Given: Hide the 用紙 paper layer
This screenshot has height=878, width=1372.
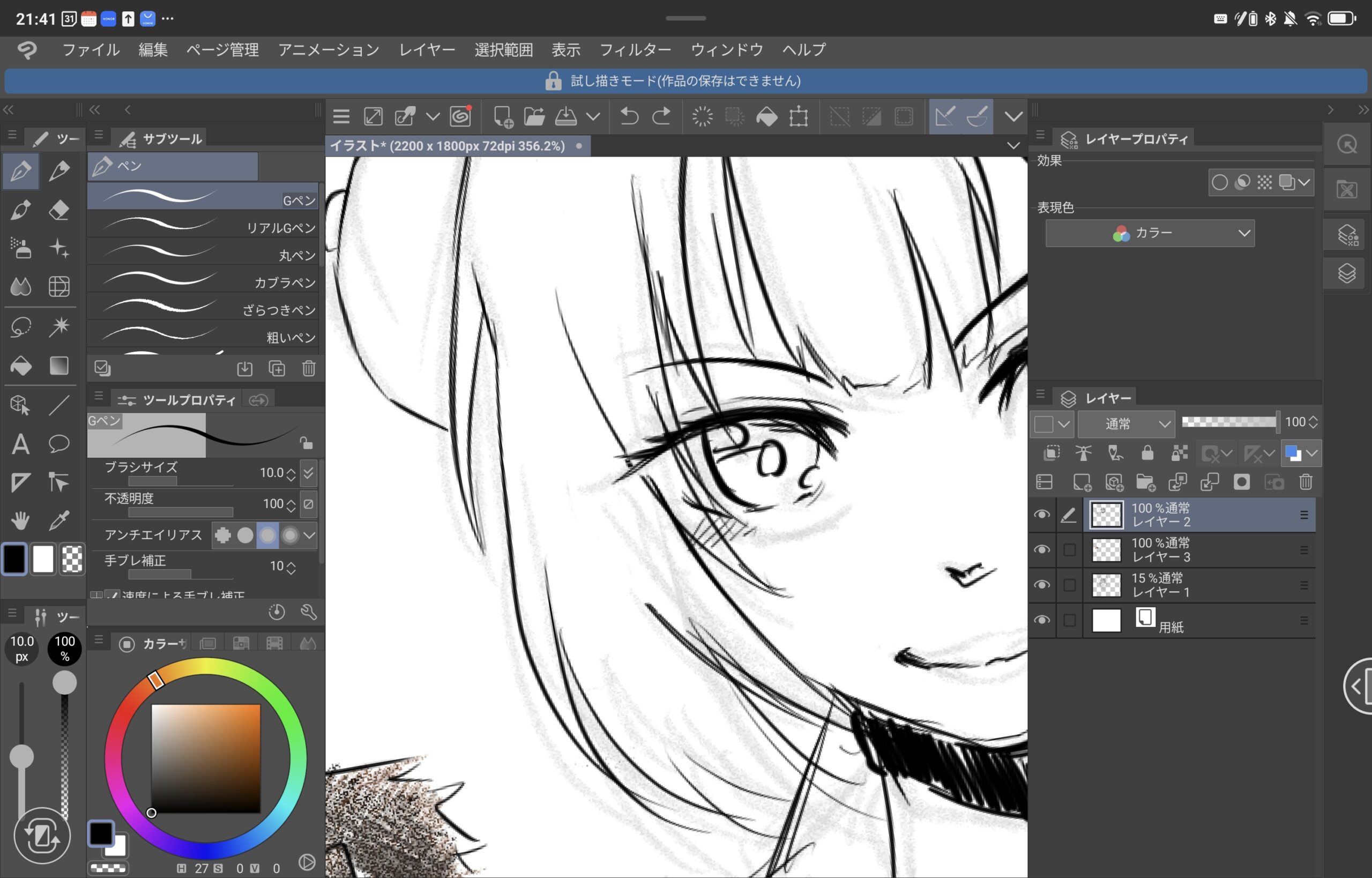Looking at the screenshot, I should pyautogui.click(x=1042, y=620).
